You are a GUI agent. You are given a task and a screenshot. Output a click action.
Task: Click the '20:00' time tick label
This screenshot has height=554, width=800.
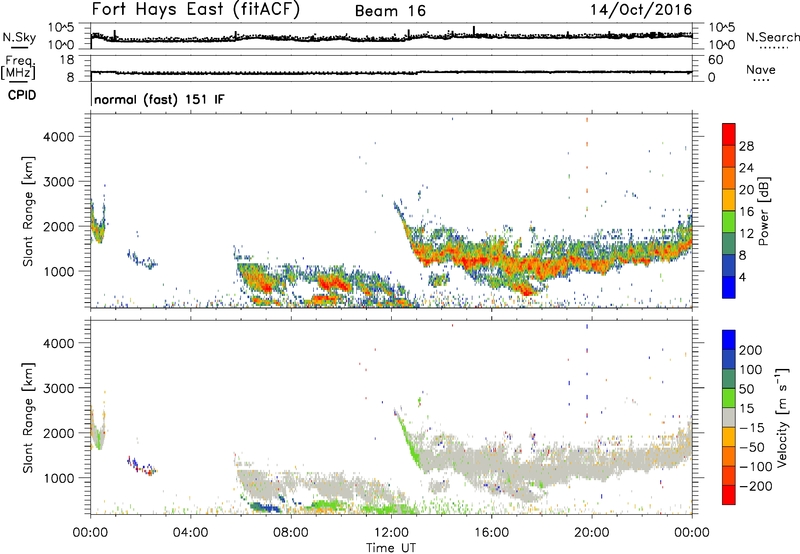pyautogui.click(x=591, y=533)
